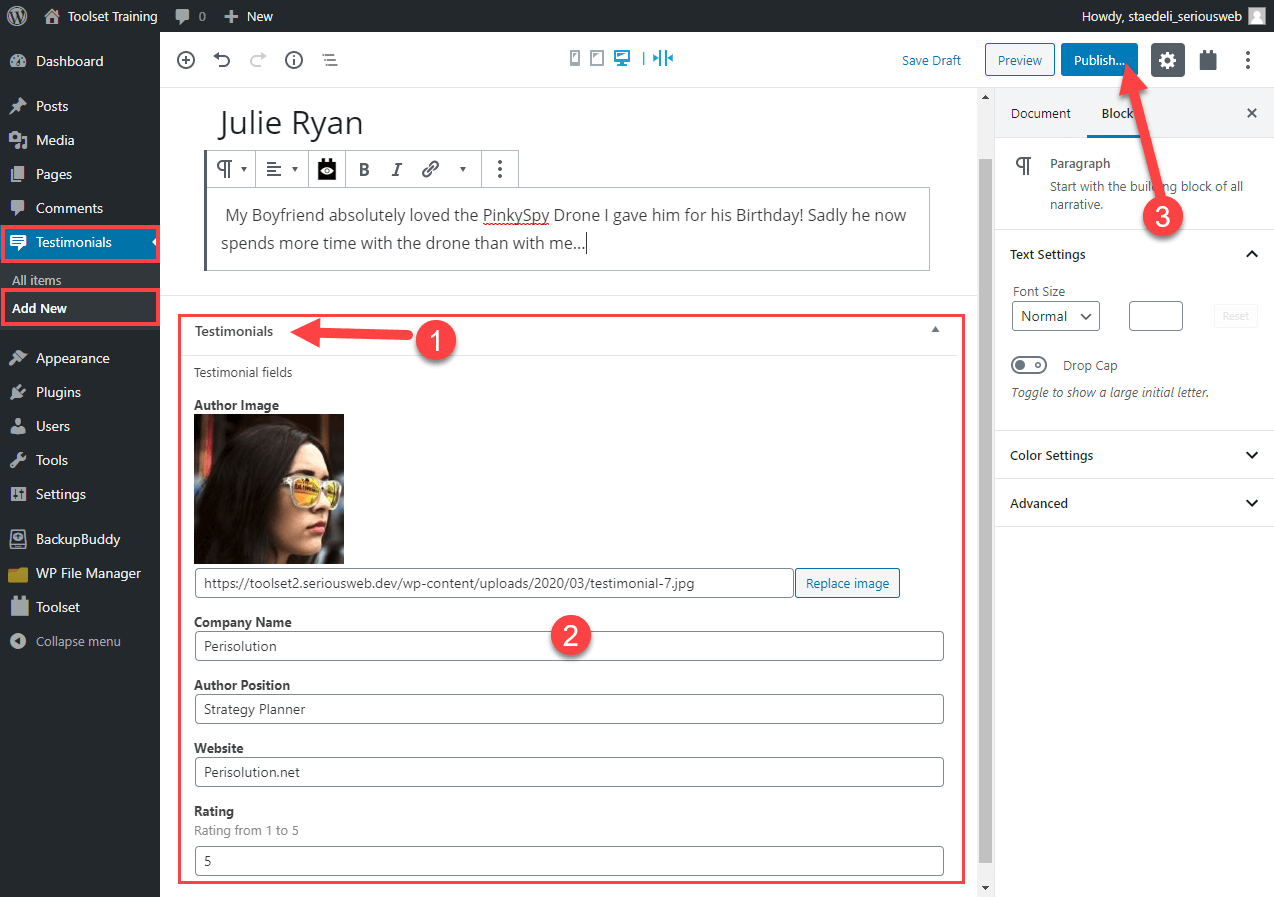
Task: Open the content structure info icon
Action: (294, 60)
